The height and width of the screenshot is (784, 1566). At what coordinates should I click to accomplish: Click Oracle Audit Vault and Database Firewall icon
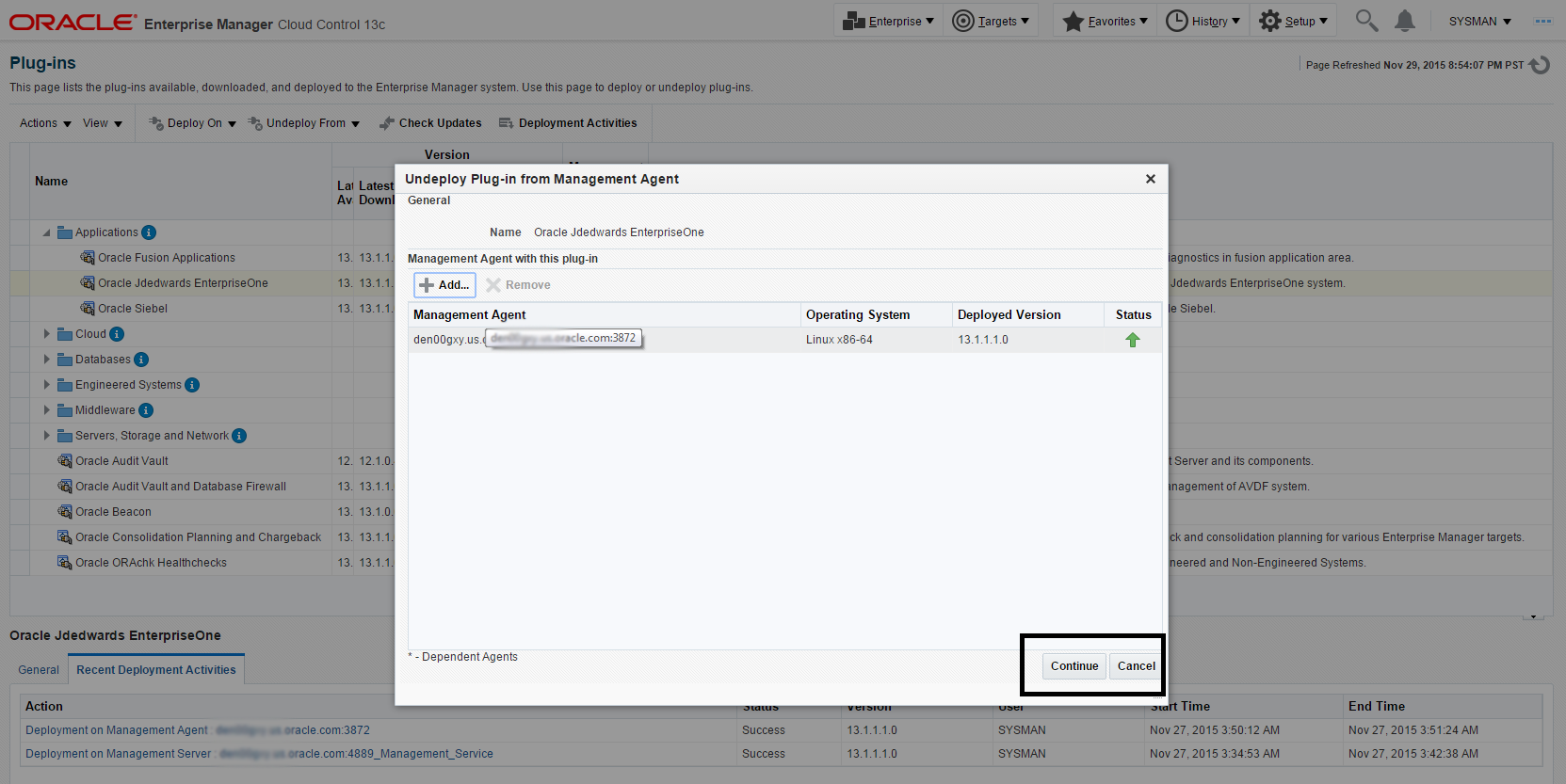(65, 487)
